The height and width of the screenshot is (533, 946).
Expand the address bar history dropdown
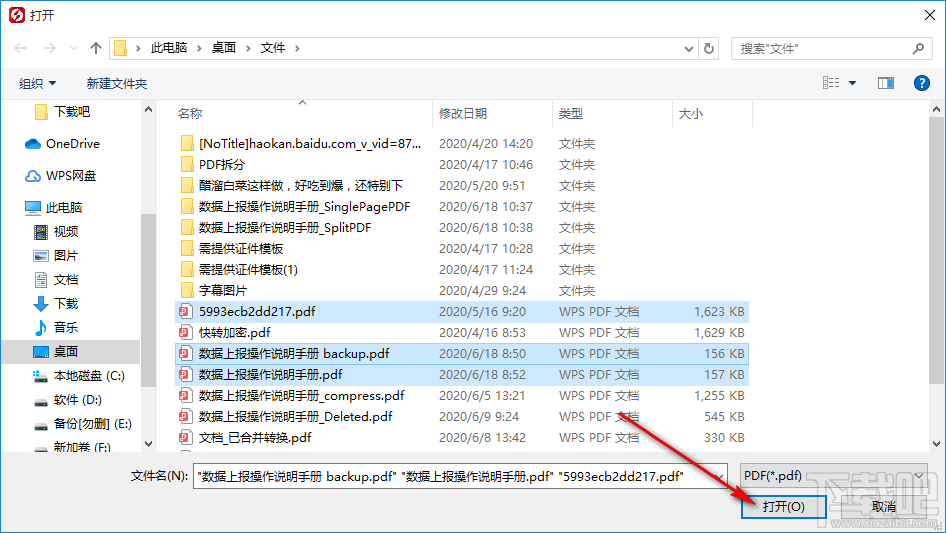pyautogui.click(x=688, y=48)
